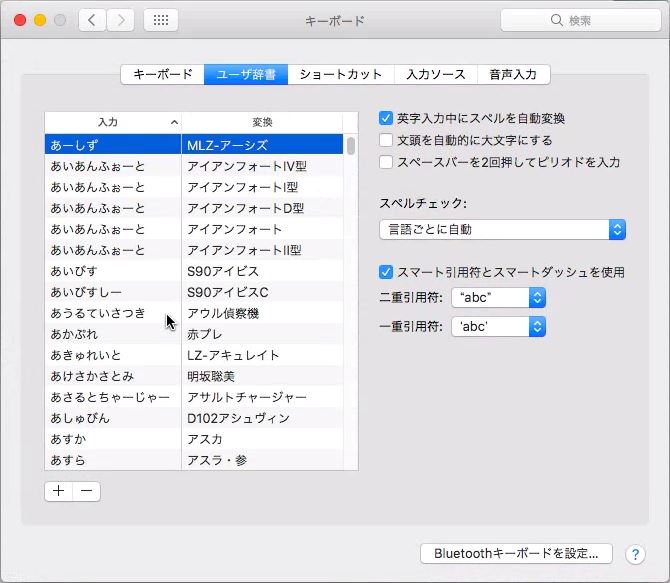Select the MLZ-アーシズ conversion cell
Screen dimensions: 670x583
click(x=262, y=145)
